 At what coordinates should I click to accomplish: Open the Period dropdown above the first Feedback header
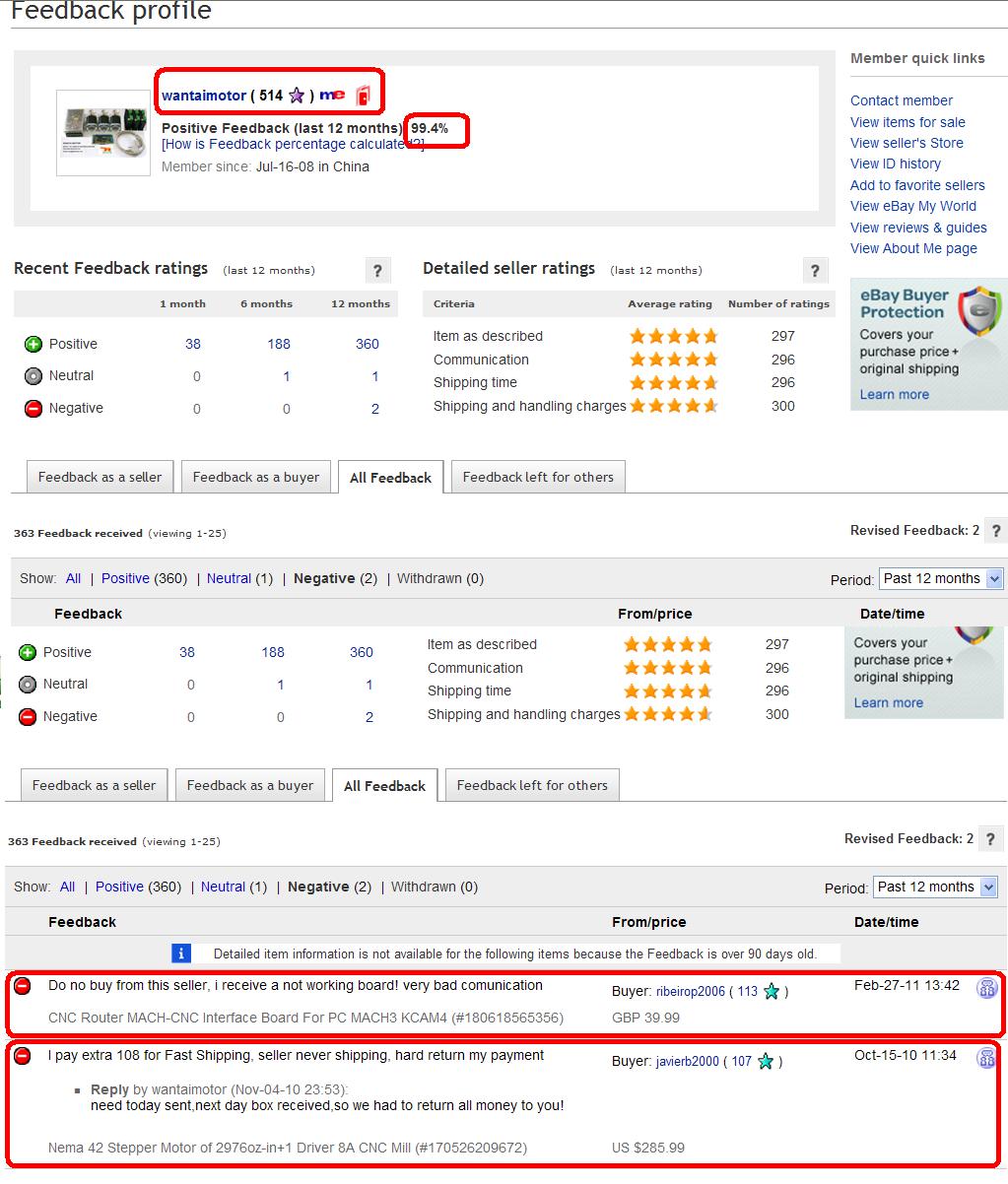(x=942, y=578)
